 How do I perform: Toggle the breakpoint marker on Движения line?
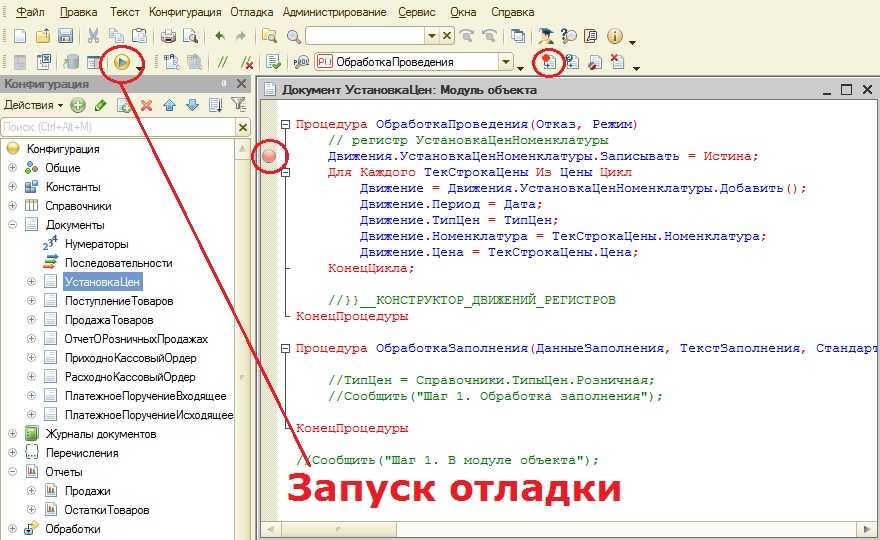[269, 156]
